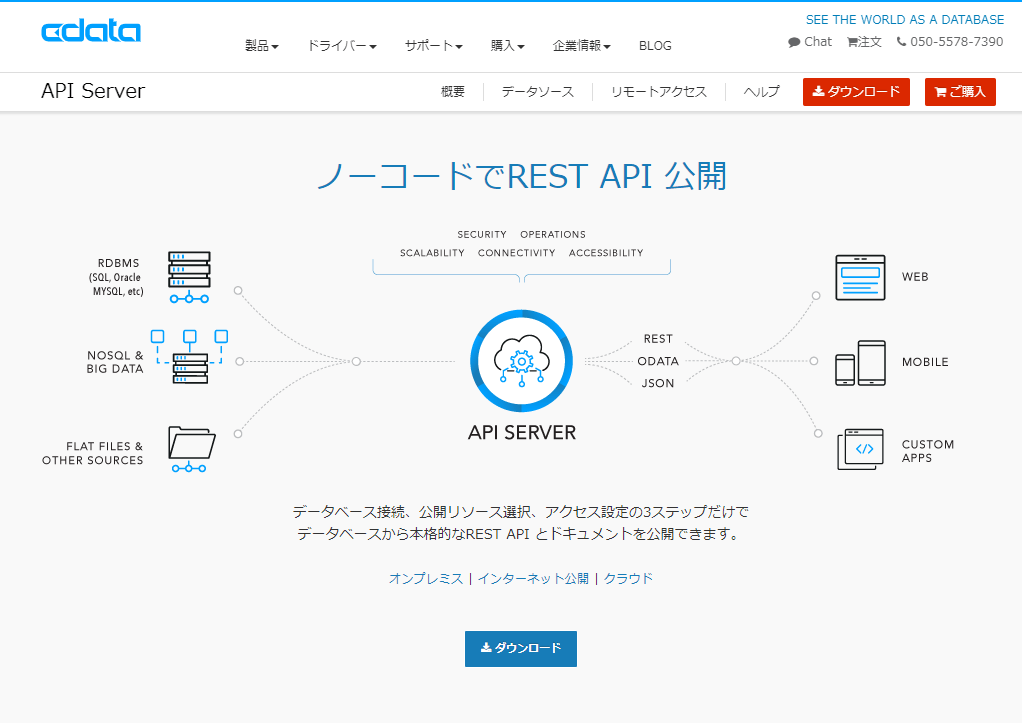This screenshot has height=723, width=1022.
Task: Click the red ご購入 button
Action: tap(960, 92)
